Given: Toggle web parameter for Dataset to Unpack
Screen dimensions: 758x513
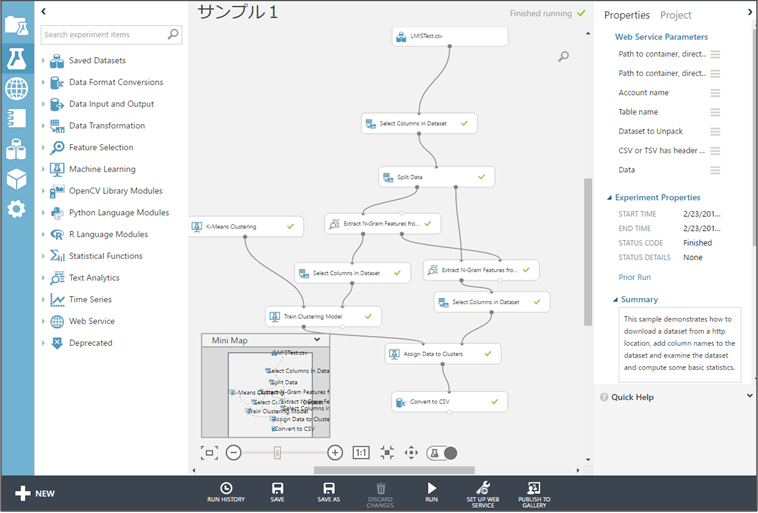Looking at the screenshot, I should (x=715, y=132).
